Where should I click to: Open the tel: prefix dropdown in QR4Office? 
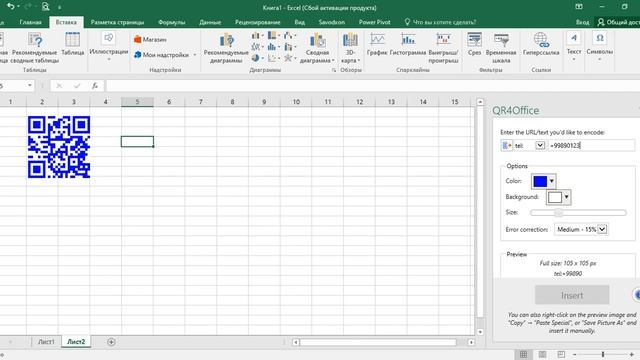tap(540, 145)
